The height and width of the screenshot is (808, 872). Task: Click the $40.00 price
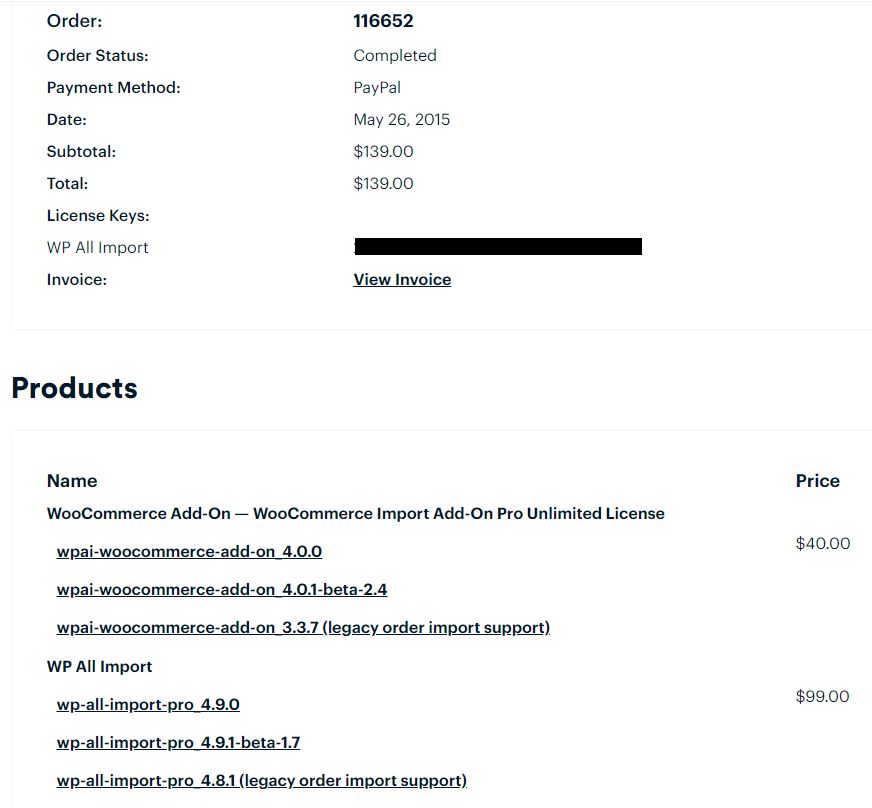click(x=823, y=543)
